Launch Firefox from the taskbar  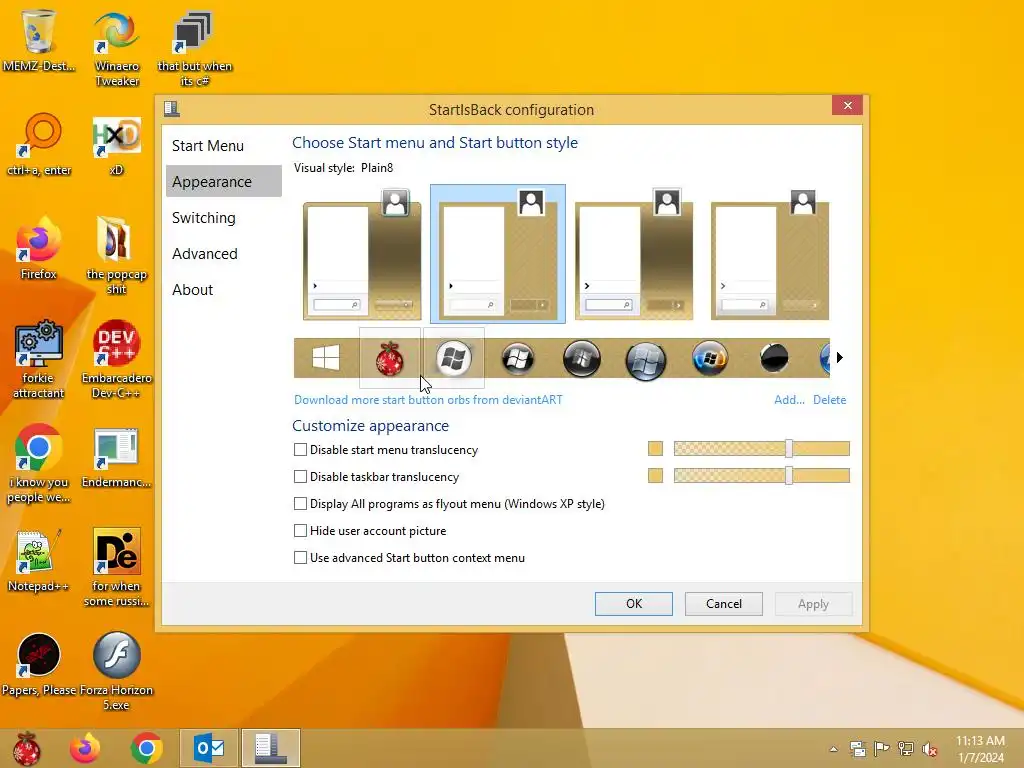(85, 748)
